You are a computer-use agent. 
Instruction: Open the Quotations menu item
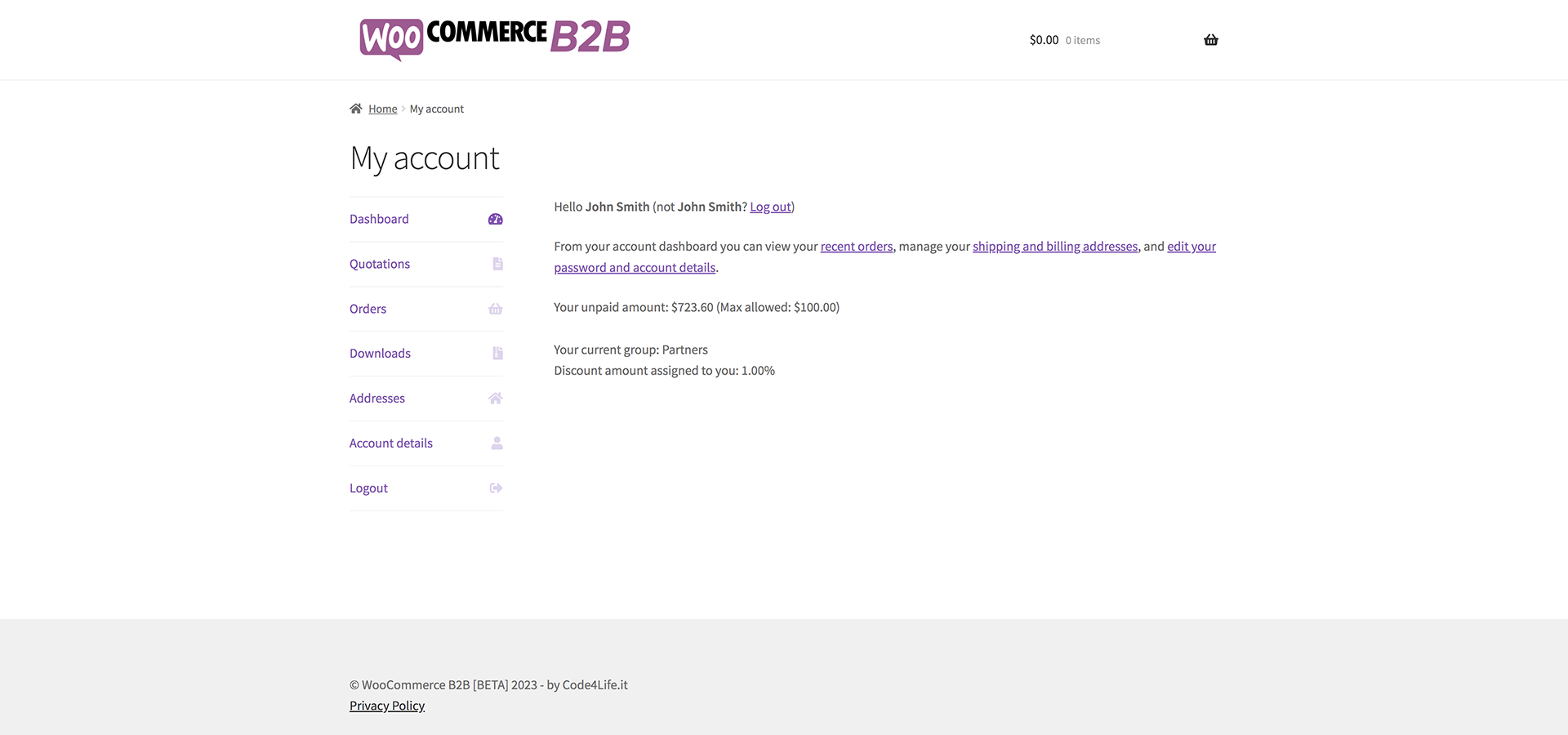380,264
